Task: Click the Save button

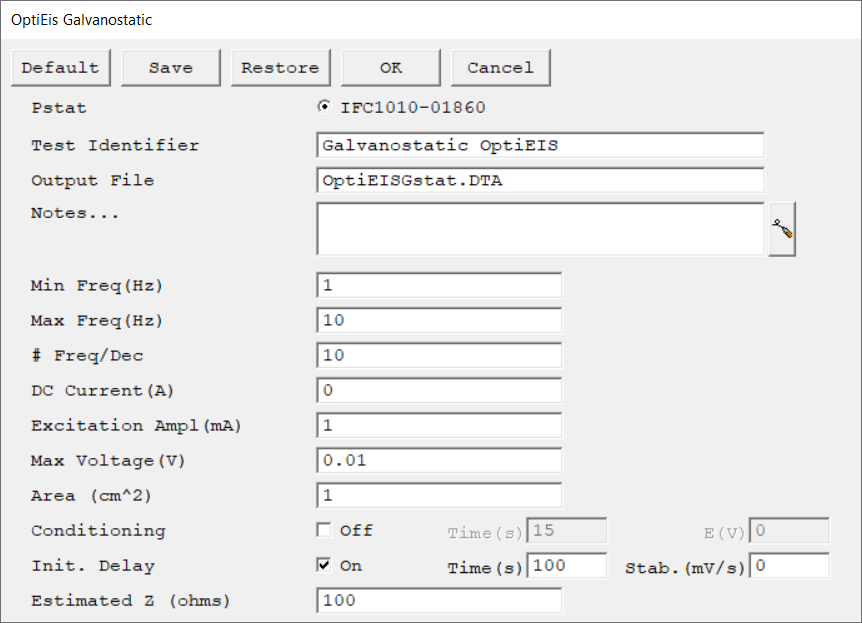Action: coord(171,68)
